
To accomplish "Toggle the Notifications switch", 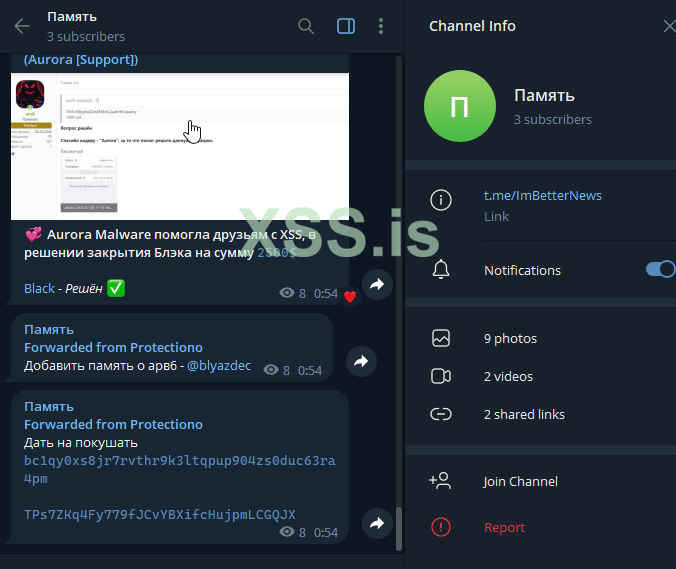I will [x=660, y=269].
